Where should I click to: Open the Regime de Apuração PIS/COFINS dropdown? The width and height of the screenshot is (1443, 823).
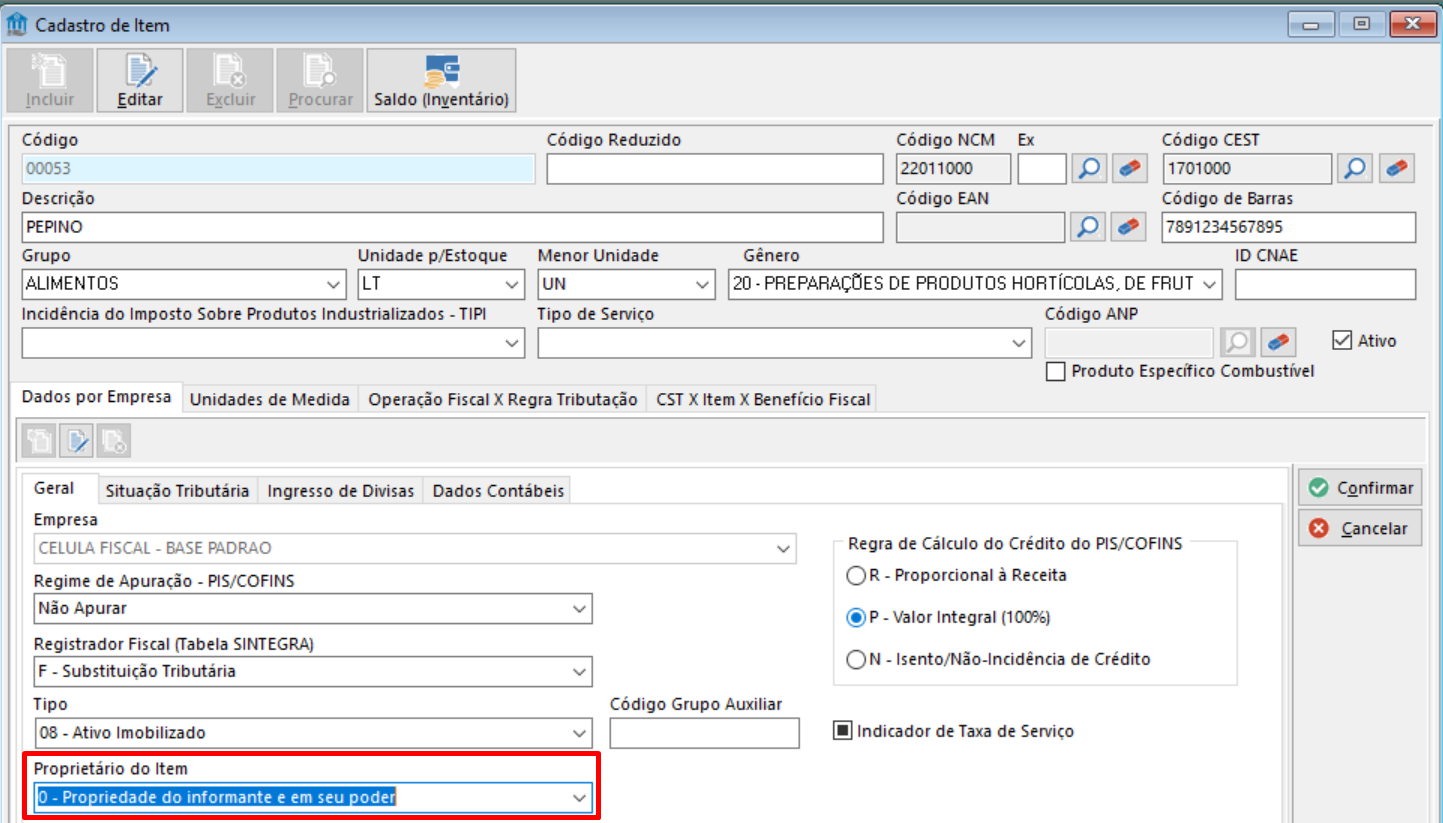click(579, 608)
